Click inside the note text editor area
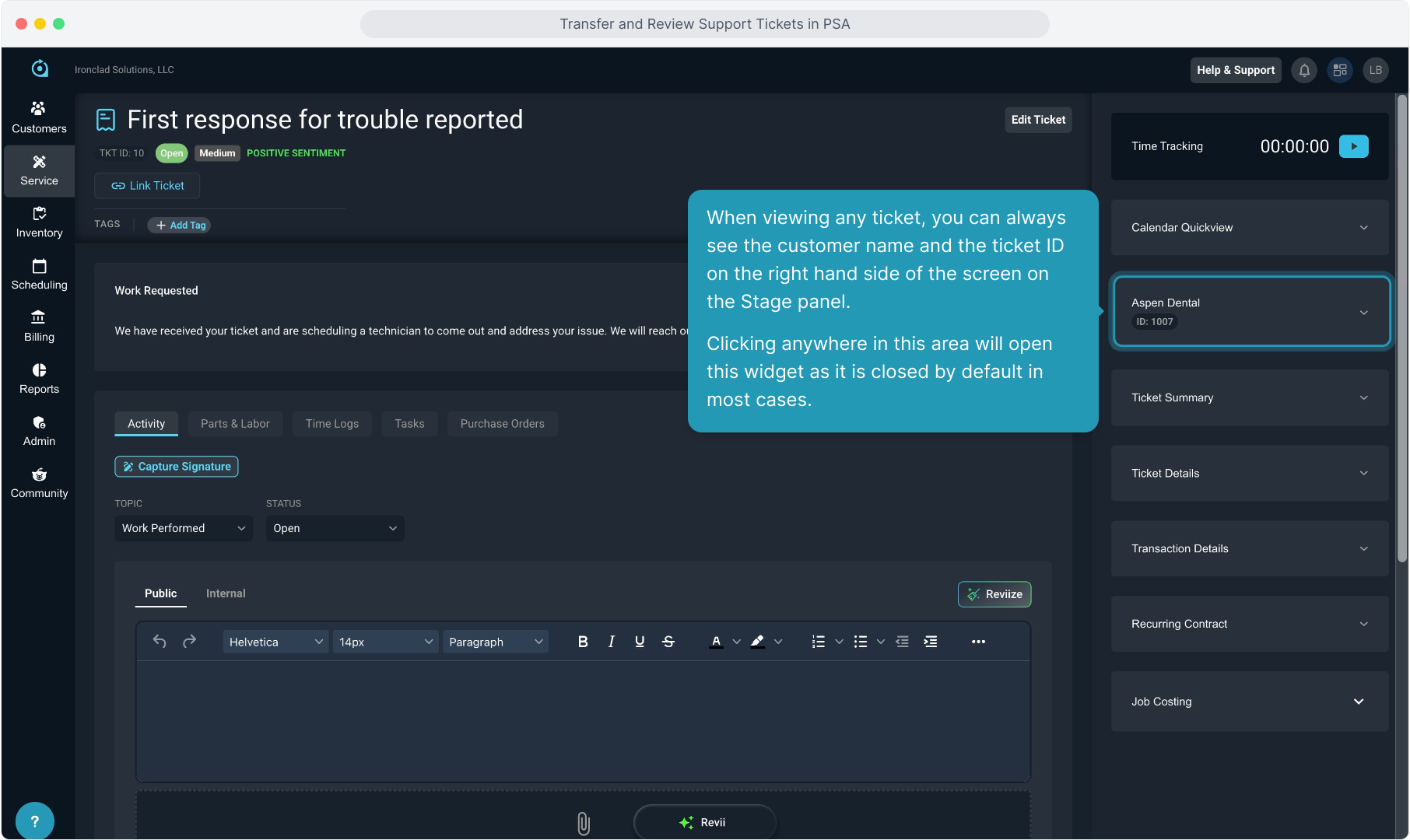 click(583, 721)
